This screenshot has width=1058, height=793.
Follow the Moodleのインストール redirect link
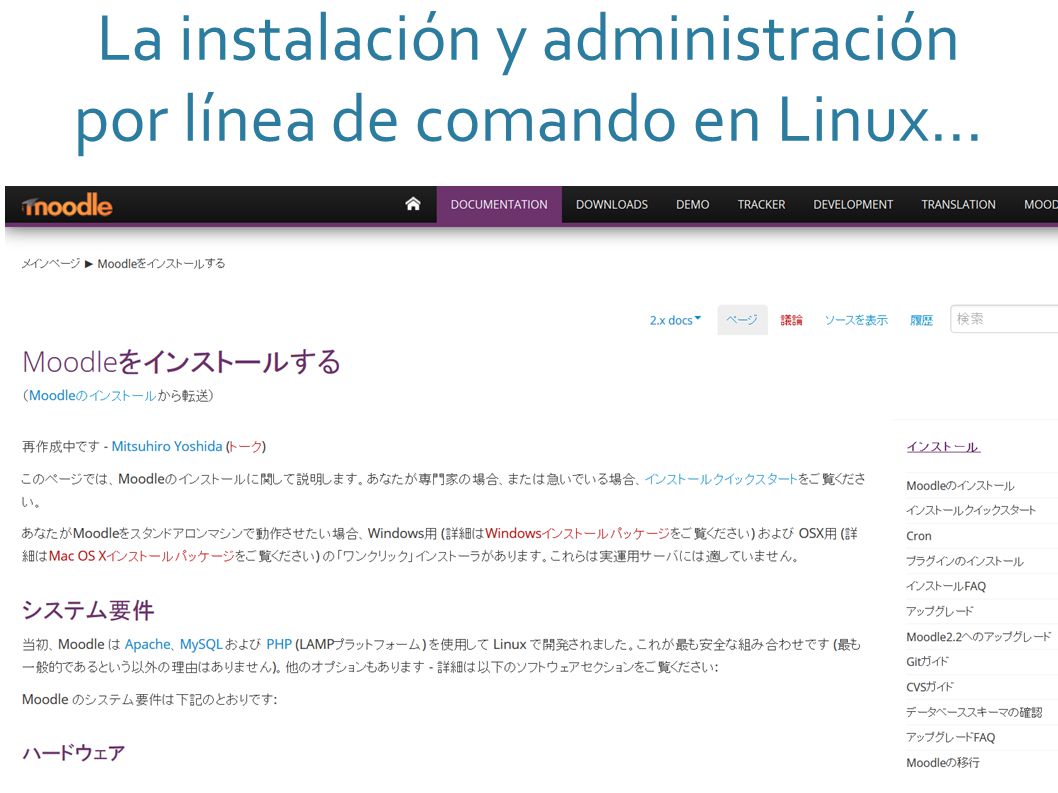(x=92, y=395)
